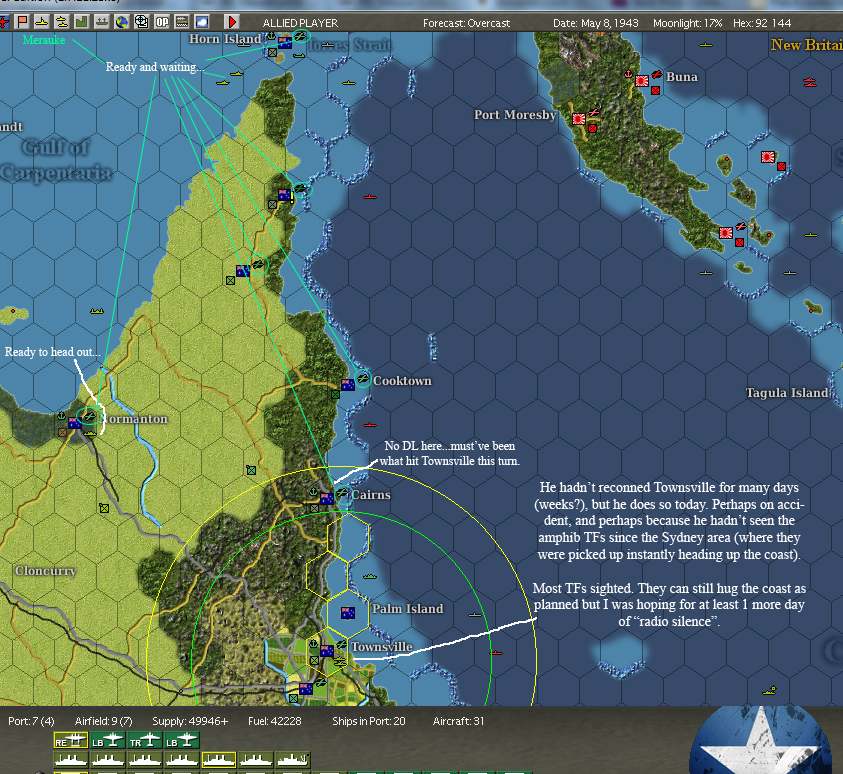Viewport: 843px width, 774px height.
Task: Click the Airfield: 9 (7) value
Action: [x=103, y=721]
